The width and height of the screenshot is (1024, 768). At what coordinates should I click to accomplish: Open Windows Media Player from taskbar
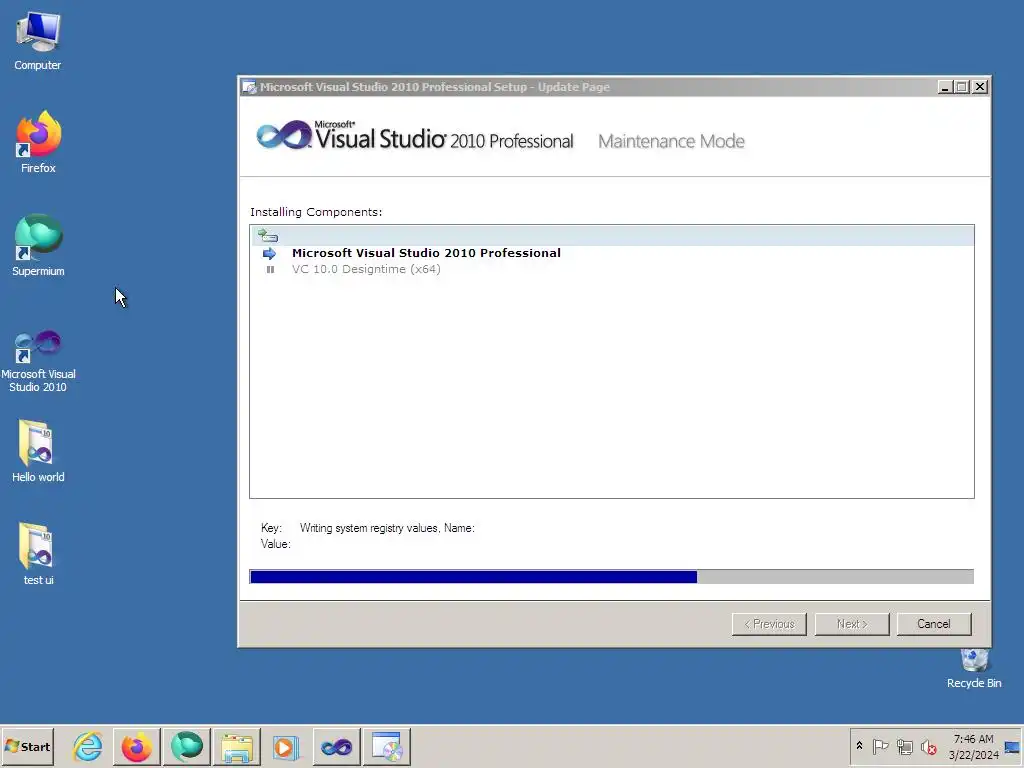[x=286, y=746]
